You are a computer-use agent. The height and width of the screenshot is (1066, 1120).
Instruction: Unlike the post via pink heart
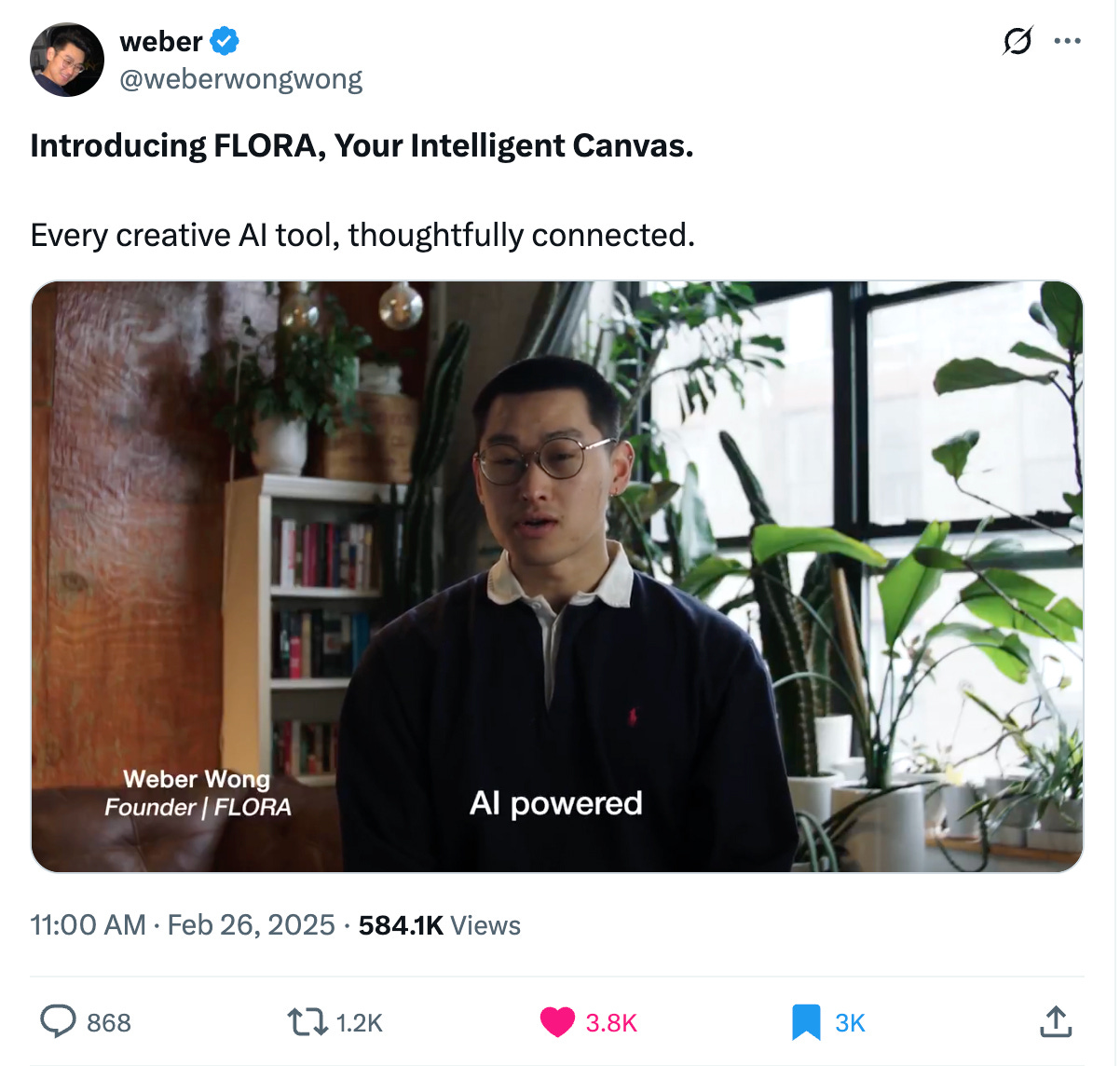557,1022
